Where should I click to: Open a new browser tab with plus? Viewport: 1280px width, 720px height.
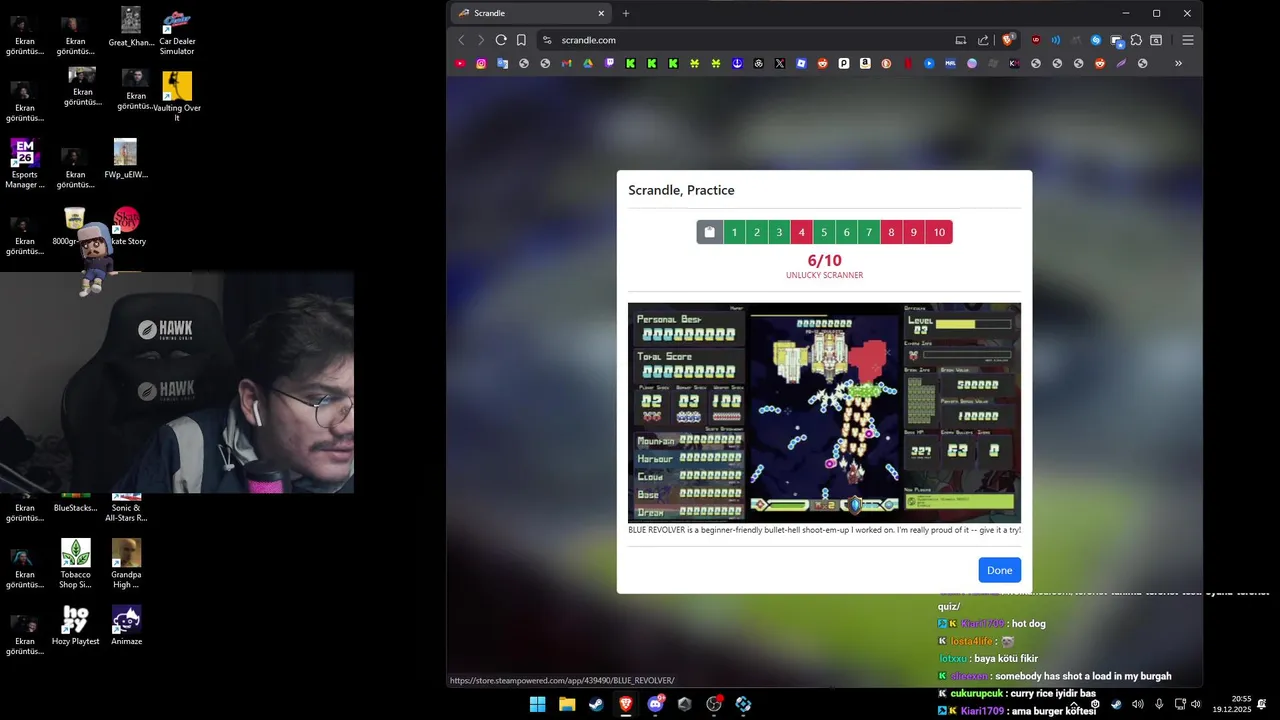point(626,13)
